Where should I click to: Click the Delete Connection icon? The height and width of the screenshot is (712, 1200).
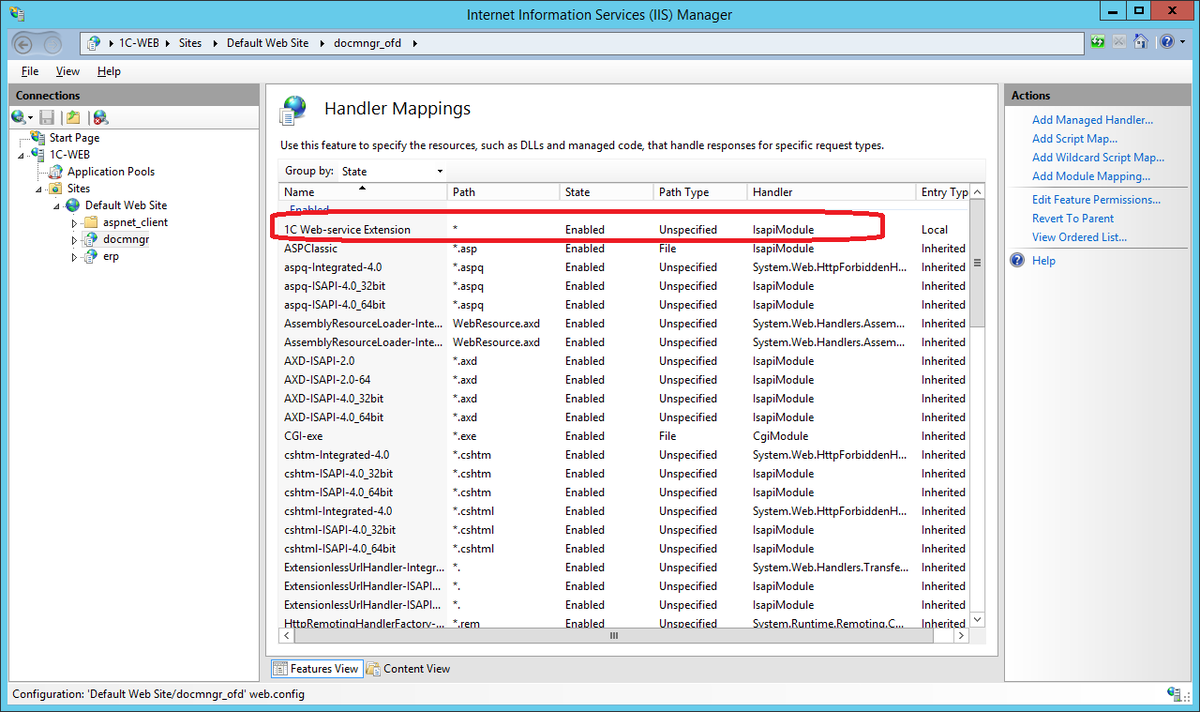[x=101, y=117]
